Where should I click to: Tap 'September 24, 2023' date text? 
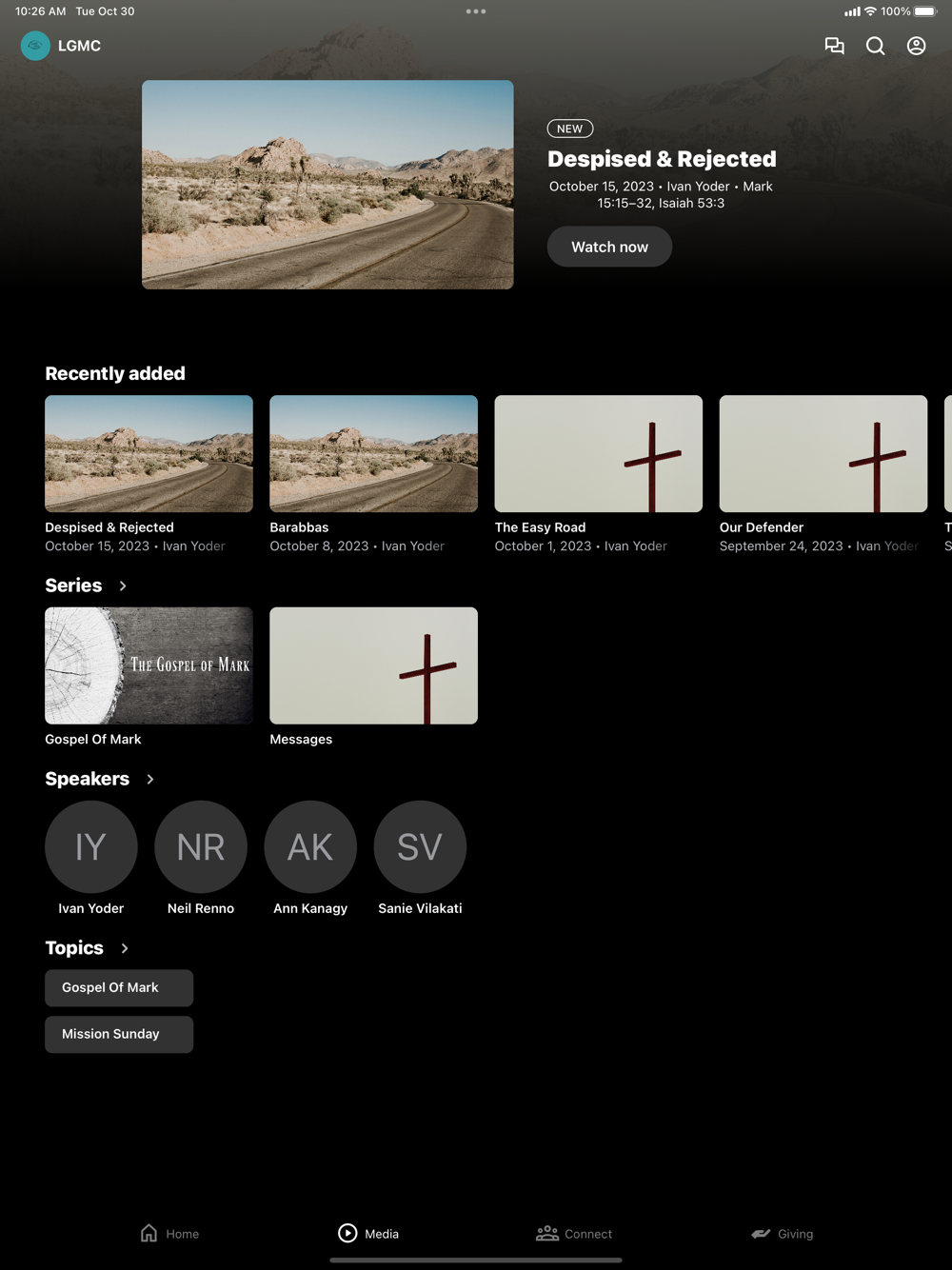click(x=782, y=546)
